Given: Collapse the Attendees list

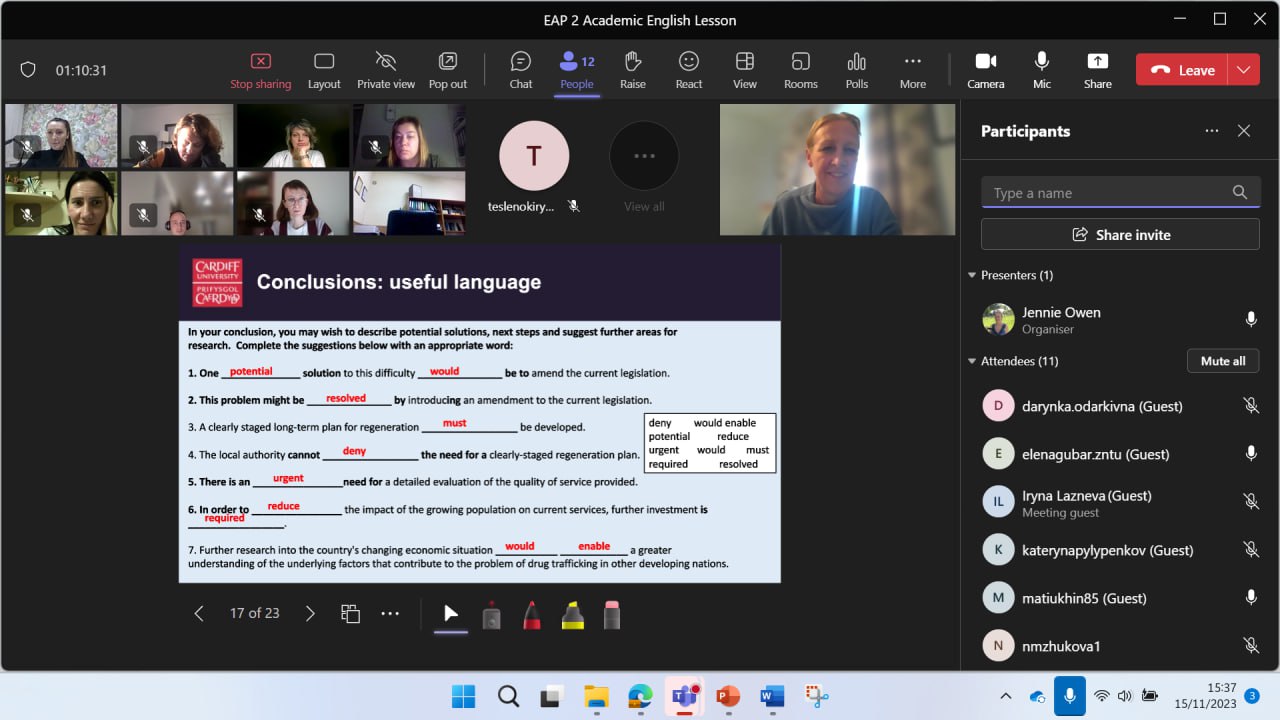Looking at the screenshot, I should point(971,361).
